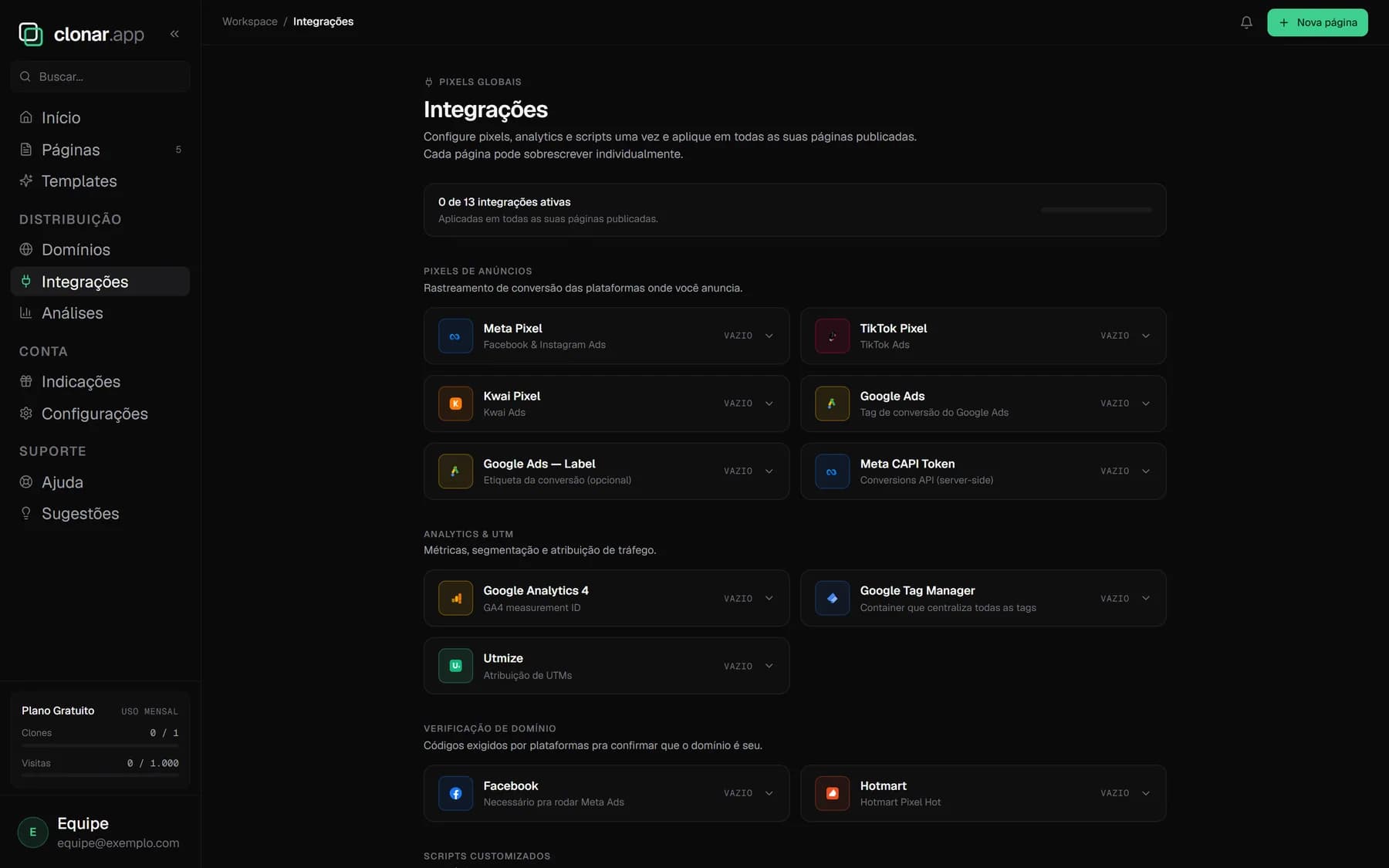The width and height of the screenshot is (1389, 868).
Task: Open Templates in sidebar
Action: coord(100,181)
